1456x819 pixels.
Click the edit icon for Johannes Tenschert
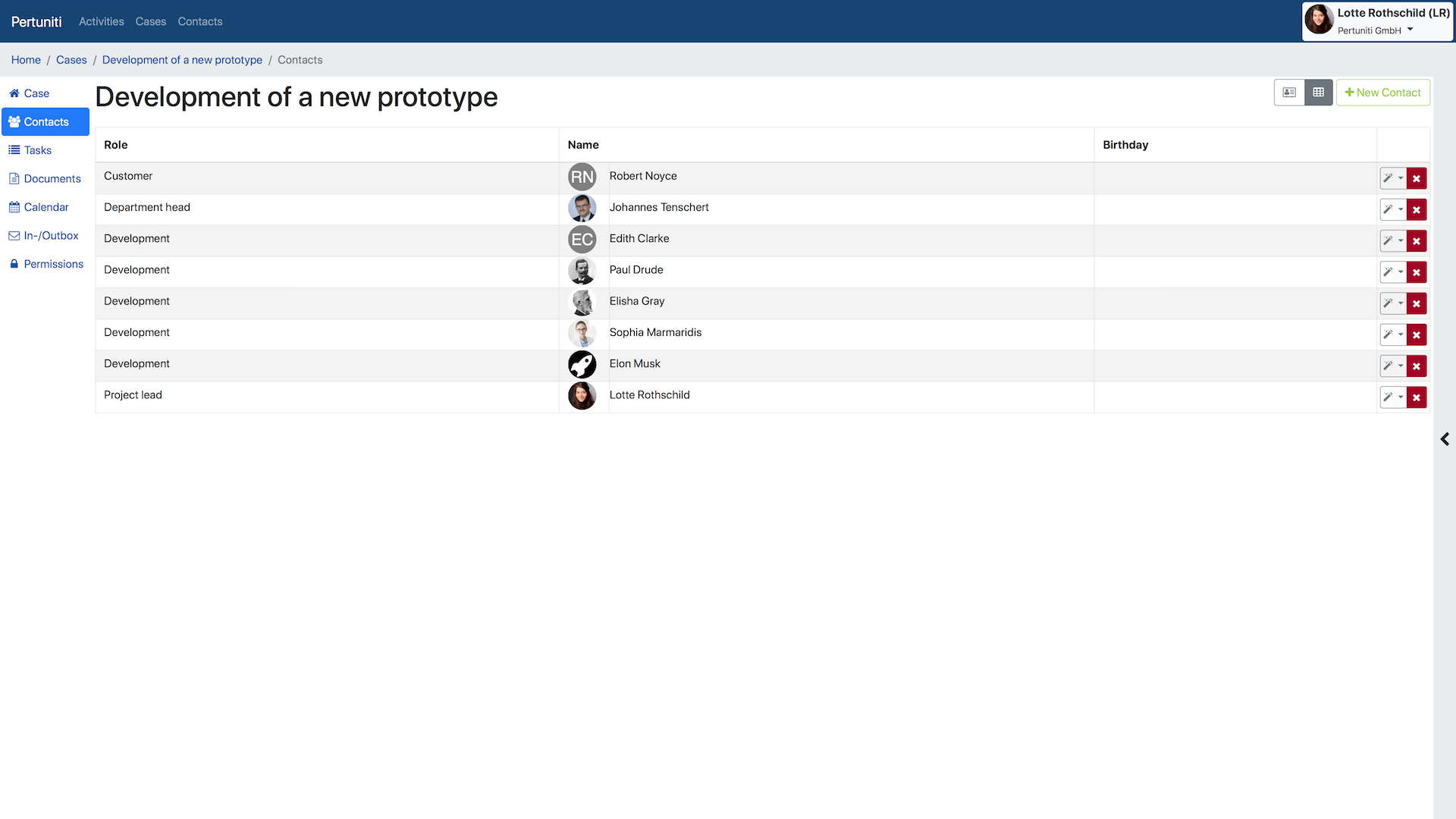(1388, 209)
